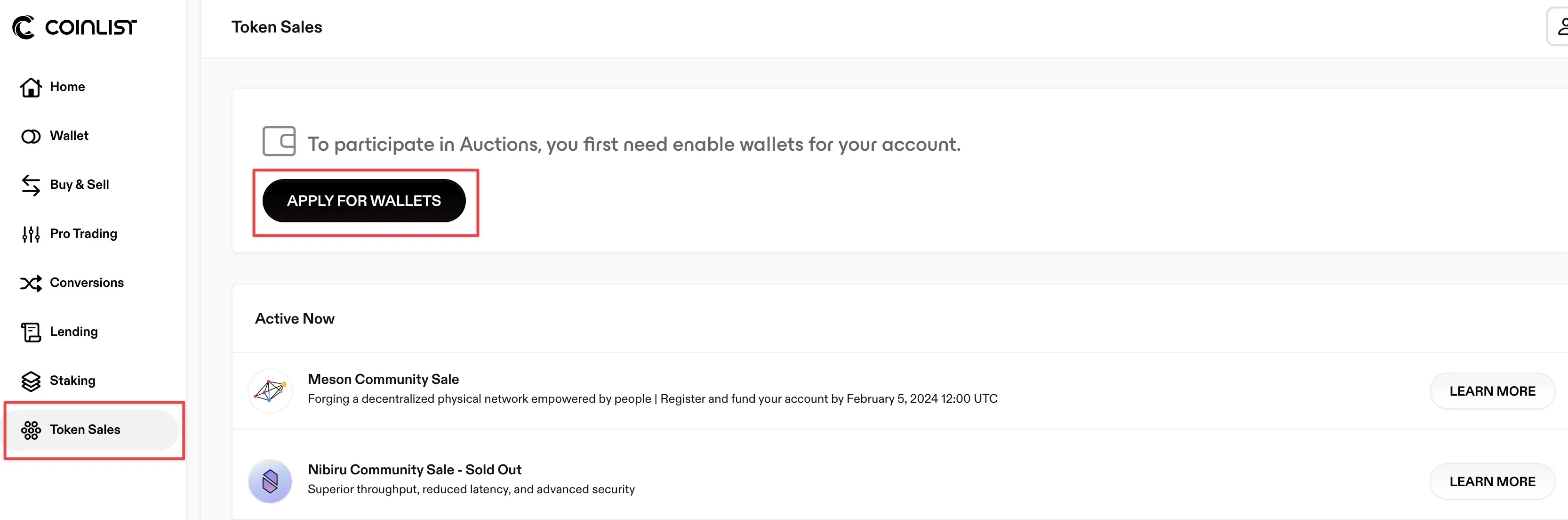Click the Conversions shuffle icon
This screenshot has height=520, width=1568.
coord(31,283)
